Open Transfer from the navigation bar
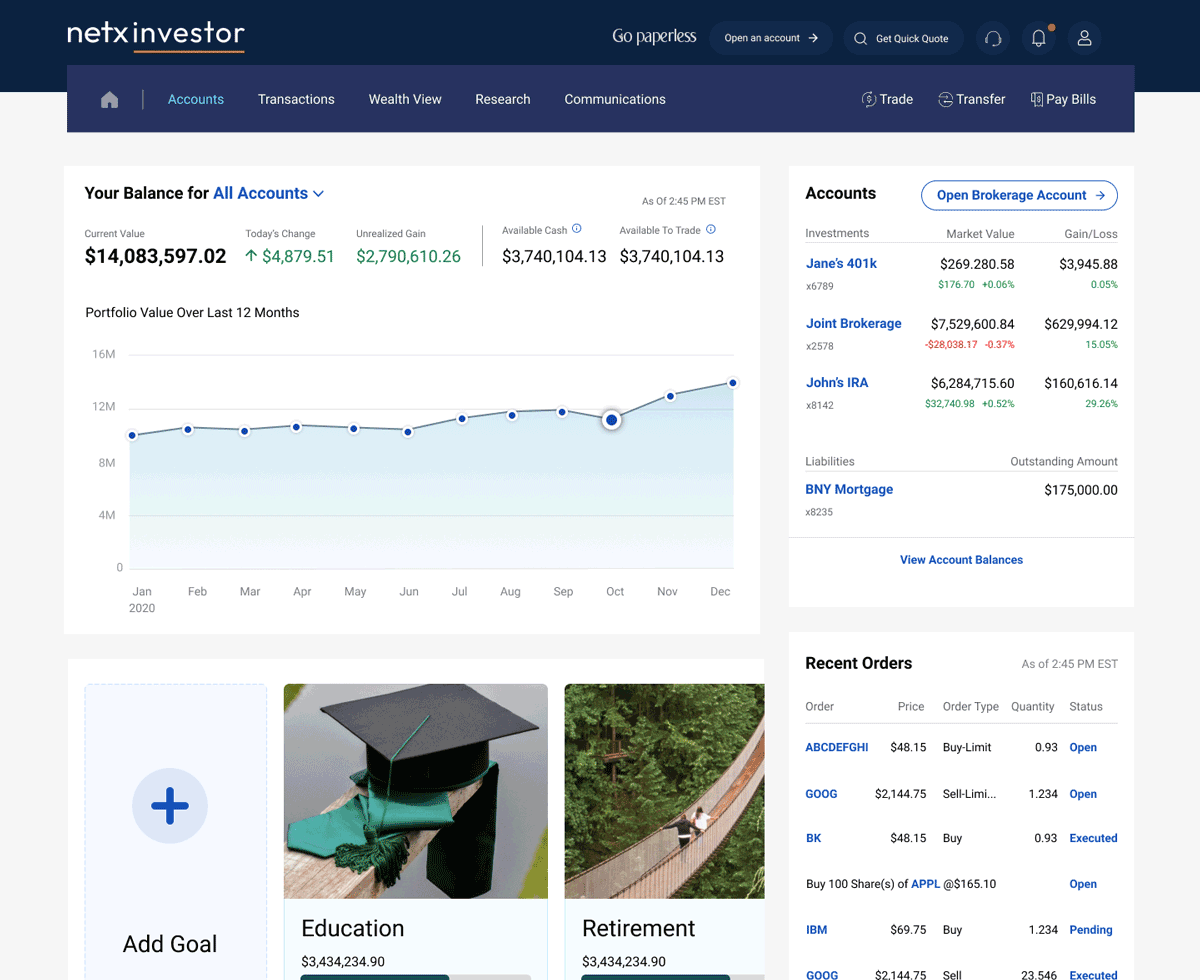This screenshot has height=980, width=1200. pyautogui.click(x=971, y=99)
